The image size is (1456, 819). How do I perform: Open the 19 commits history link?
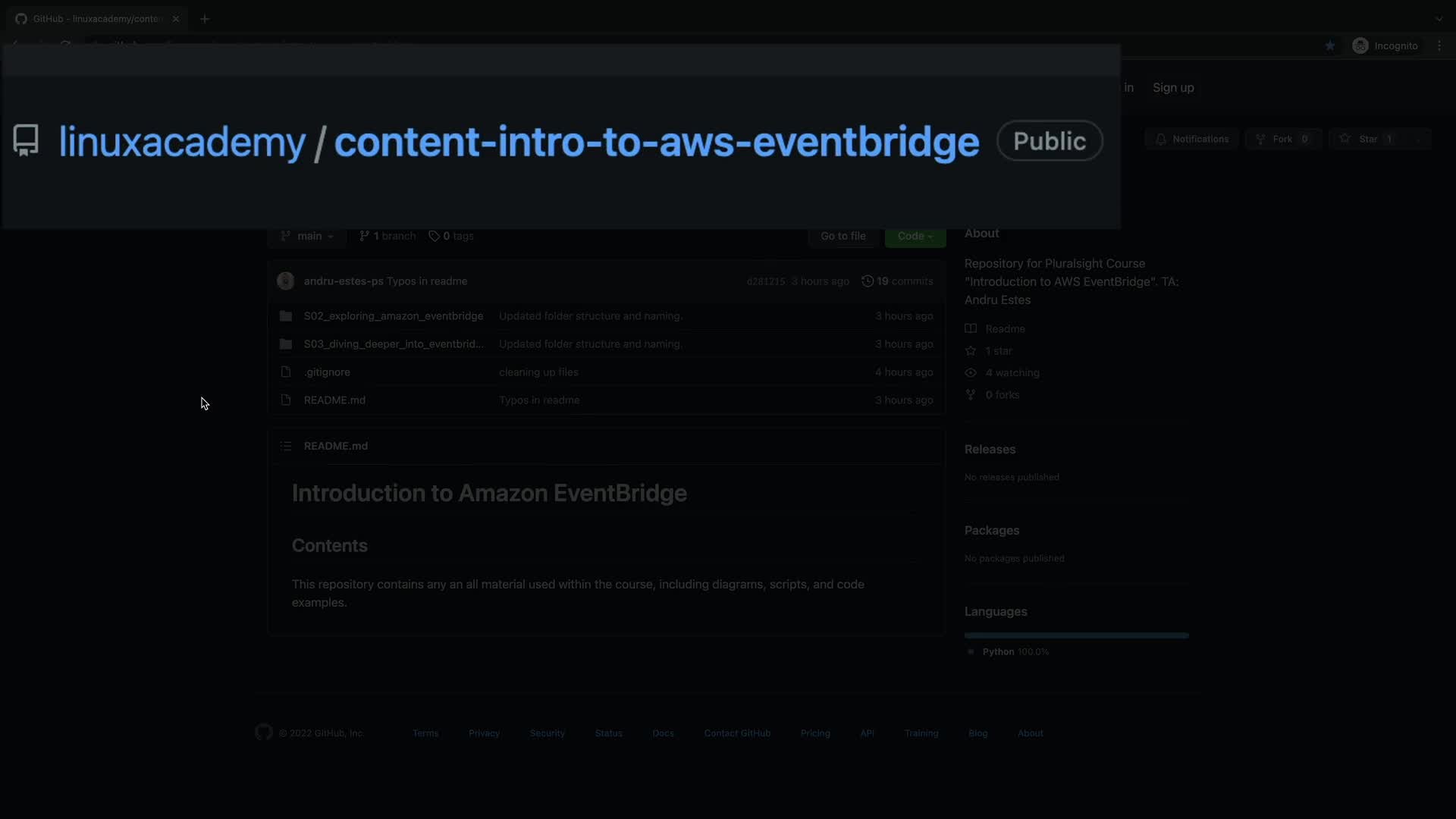pyautogui.click(x=904, y=281)
